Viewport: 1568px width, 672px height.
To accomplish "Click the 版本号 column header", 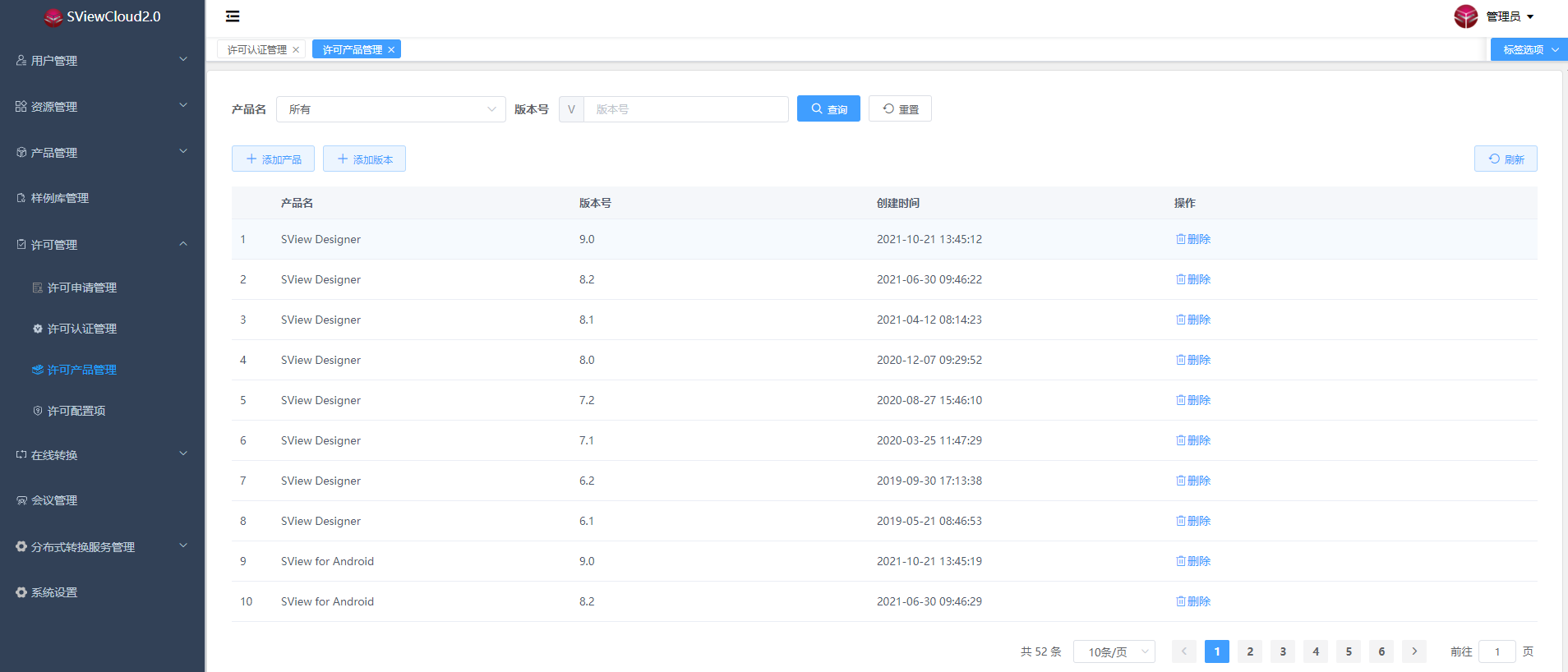I will tap(595, 203).
